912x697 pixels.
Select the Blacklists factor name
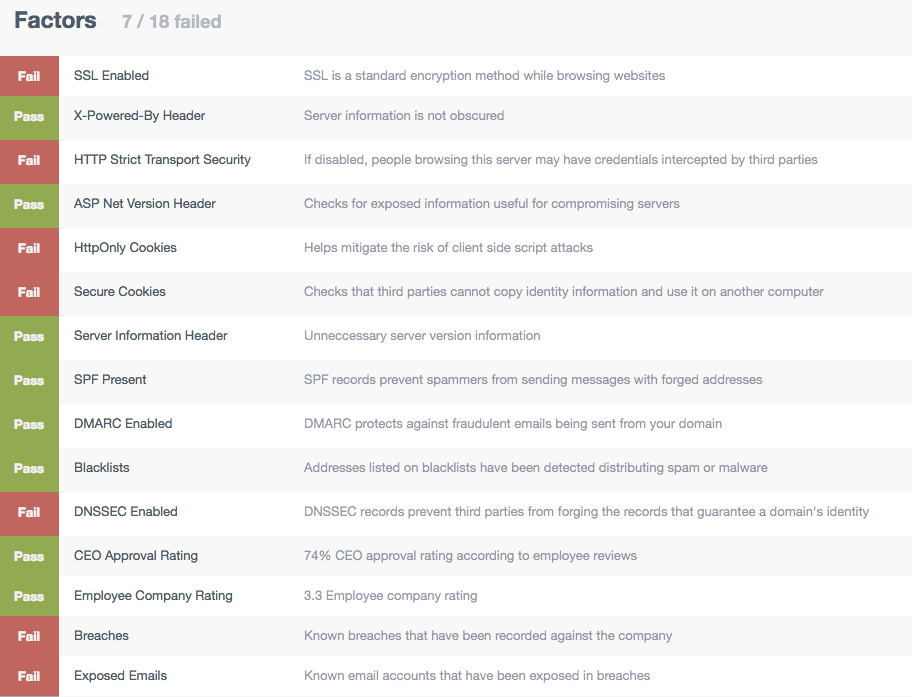(x=101, y=468)
